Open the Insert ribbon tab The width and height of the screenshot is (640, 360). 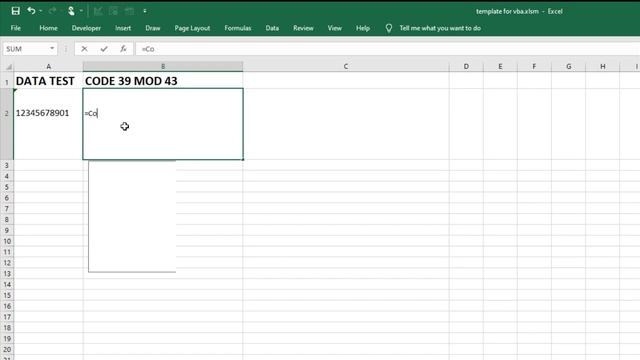point(123,28)
